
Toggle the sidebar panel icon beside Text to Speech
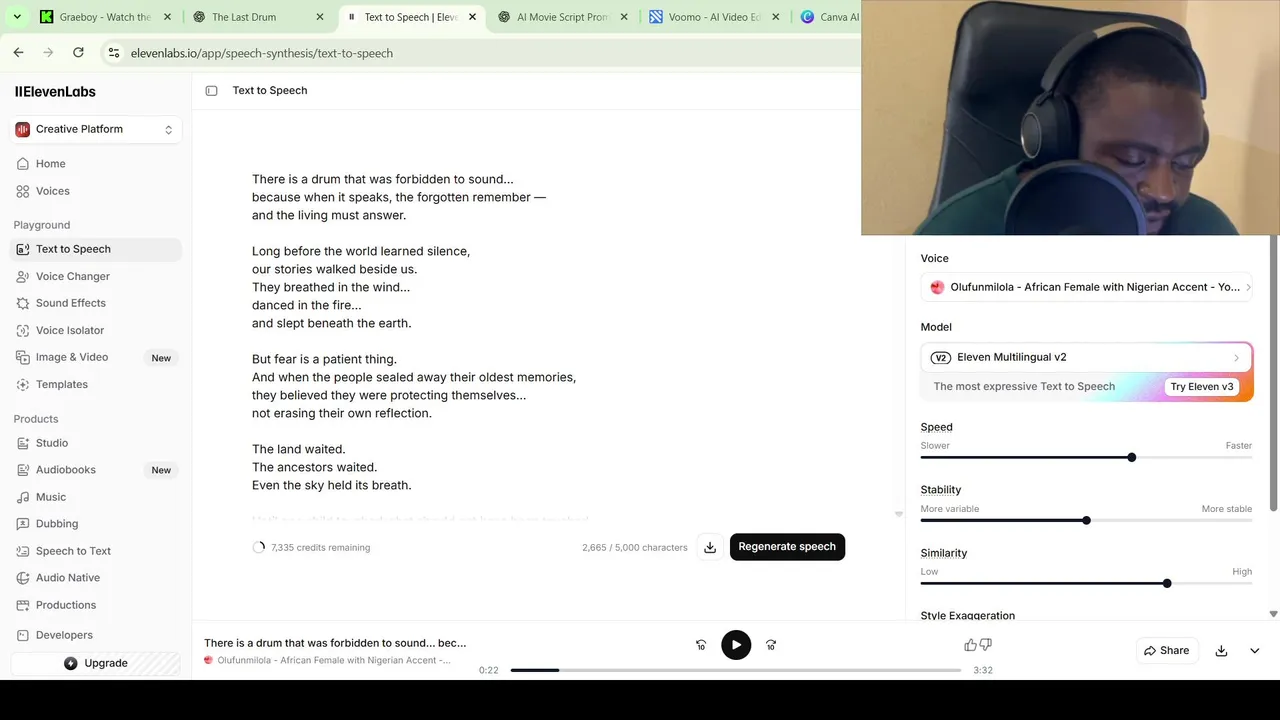211,90
